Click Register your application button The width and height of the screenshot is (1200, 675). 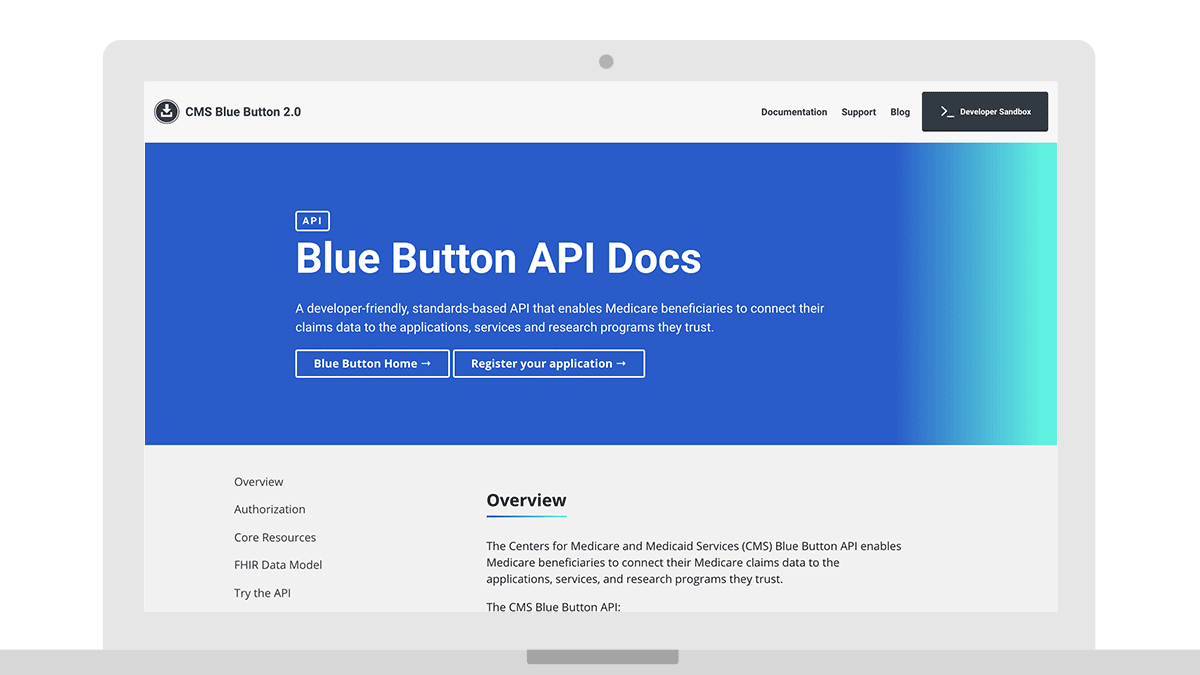[x=549, y=363]
